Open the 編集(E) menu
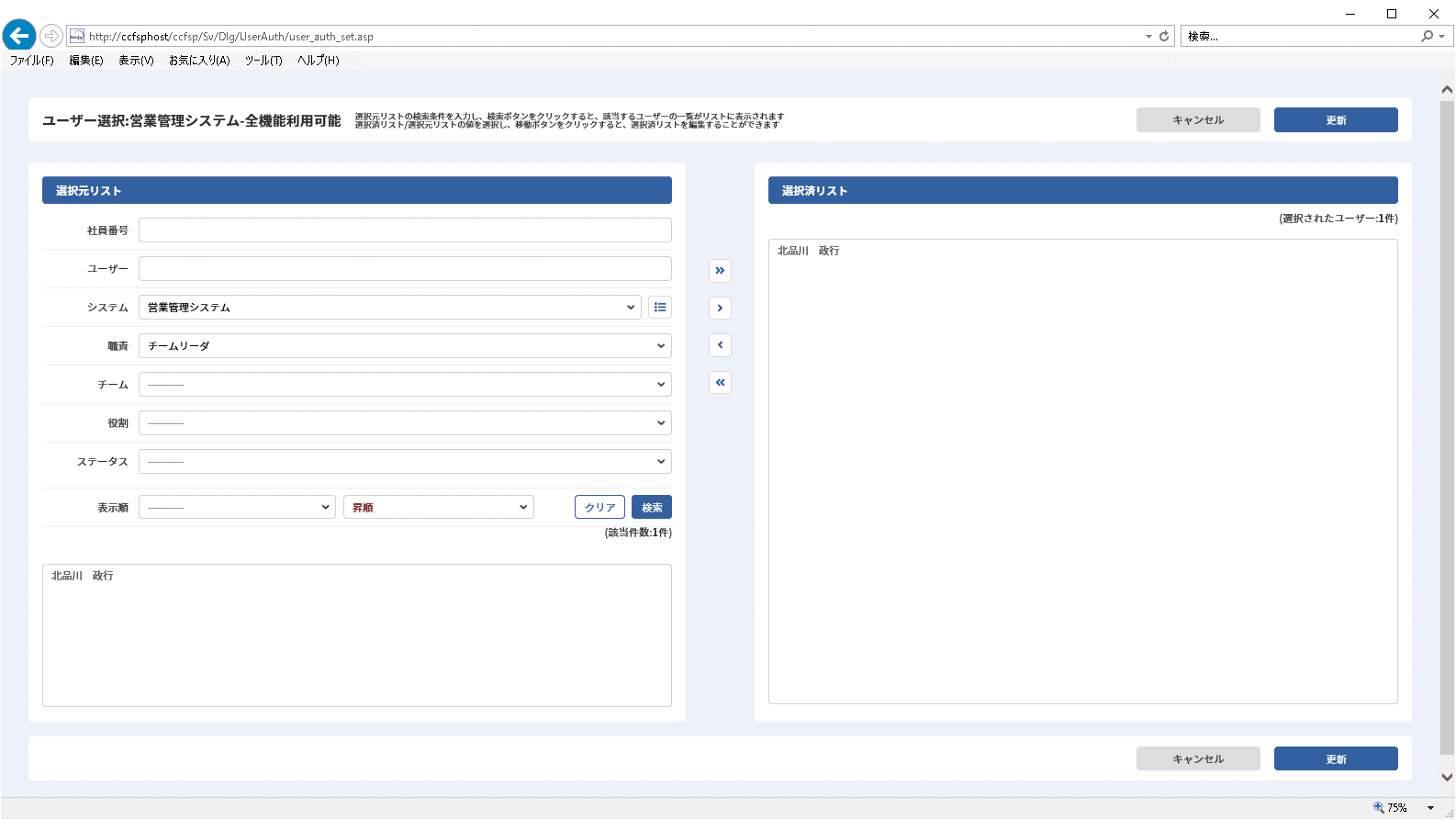The width and height of the screenshot is (1456, 820). pos(86,61)
